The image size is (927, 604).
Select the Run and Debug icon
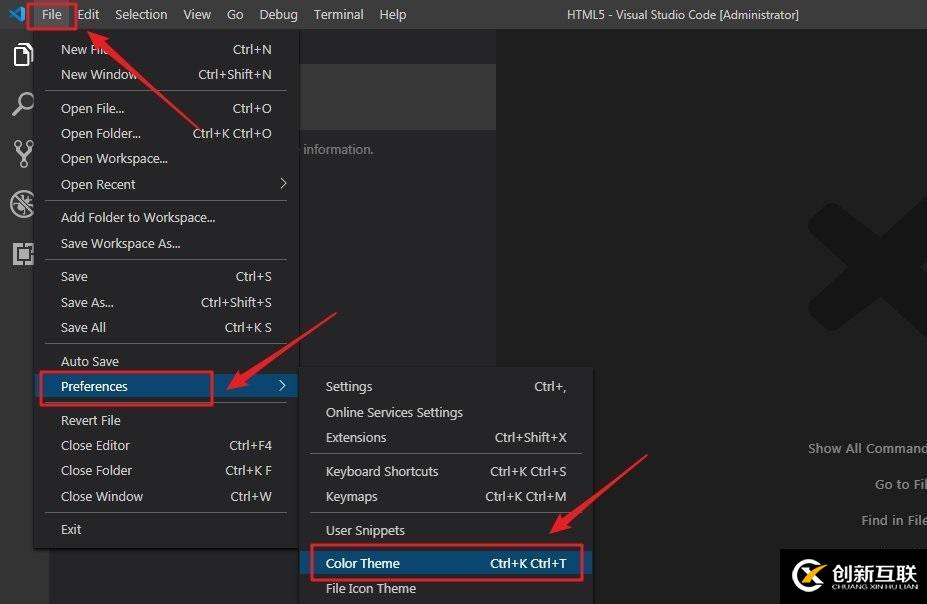click(x=22, y=203)
